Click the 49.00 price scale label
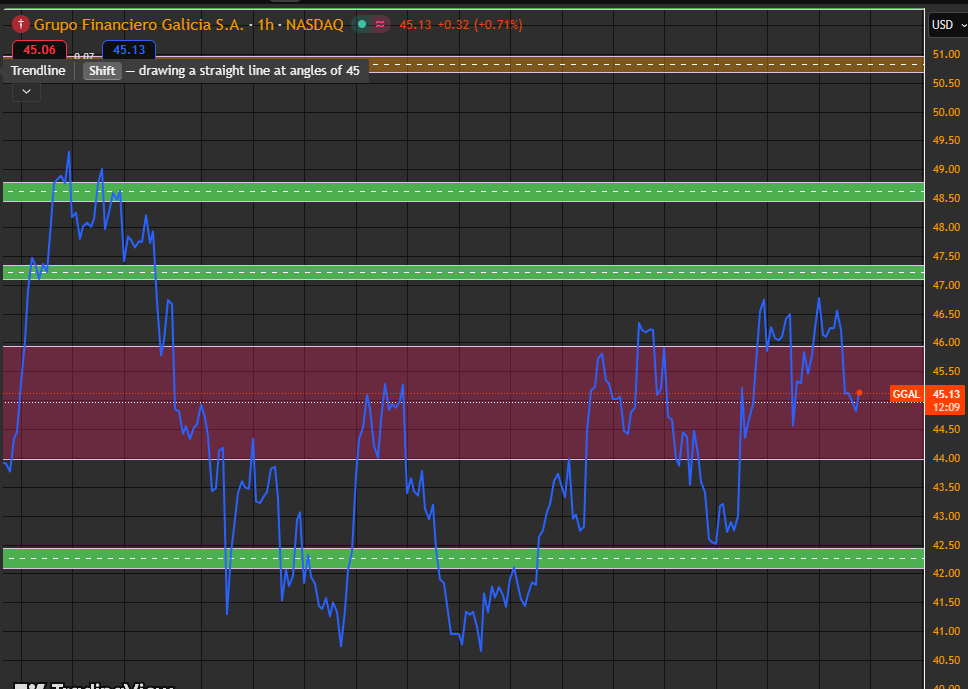 pyautogui.click(x=946, y=169)
